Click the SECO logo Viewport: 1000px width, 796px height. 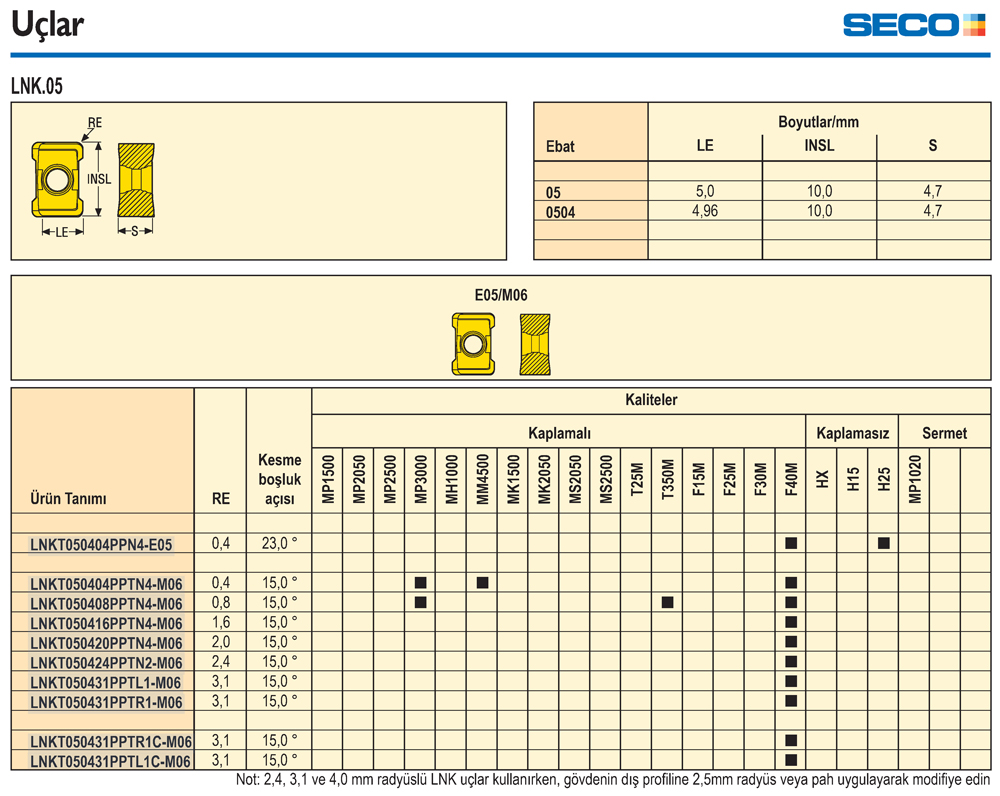click(914, 25)
